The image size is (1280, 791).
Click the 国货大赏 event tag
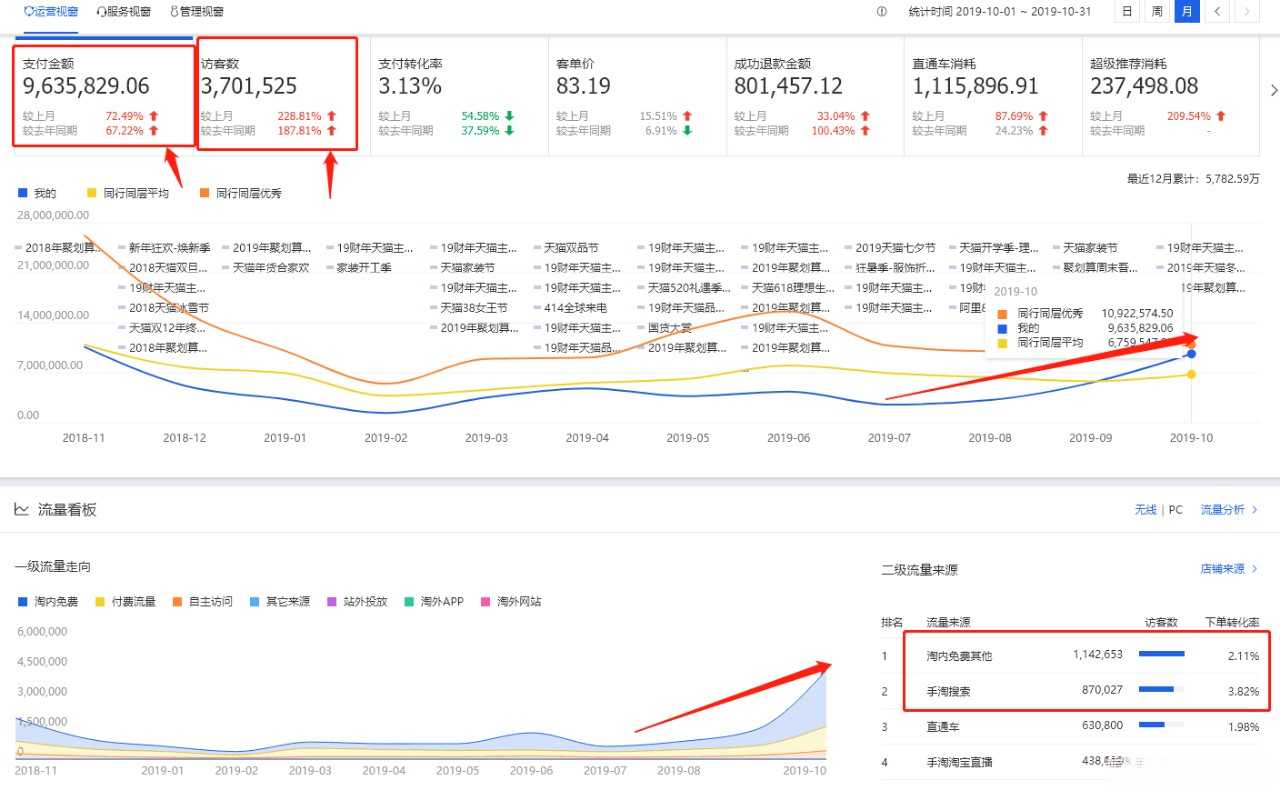pos(663,328)
